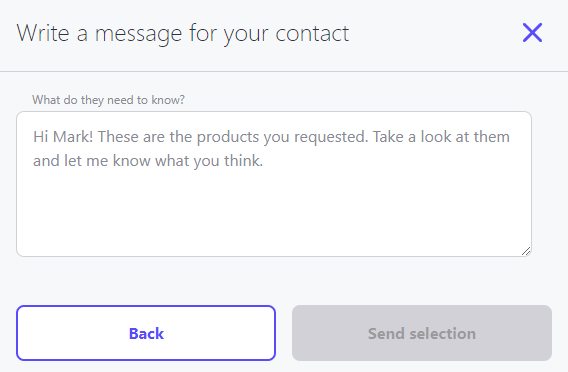The width and height of the screenshot is (568, 372).
Task: Click the greyed-out Send selection control
Action: click(x=422, y=333)
